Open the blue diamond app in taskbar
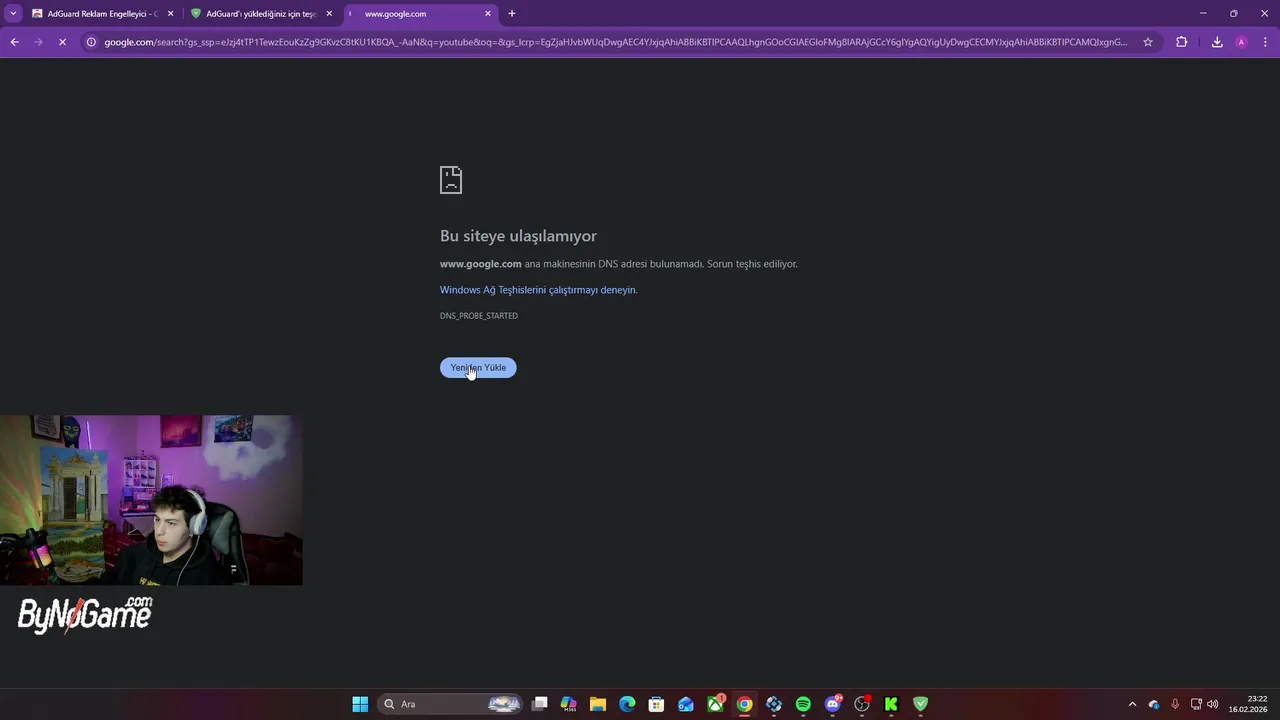The height and width of the screenshot is (720, 1280). 774,704
